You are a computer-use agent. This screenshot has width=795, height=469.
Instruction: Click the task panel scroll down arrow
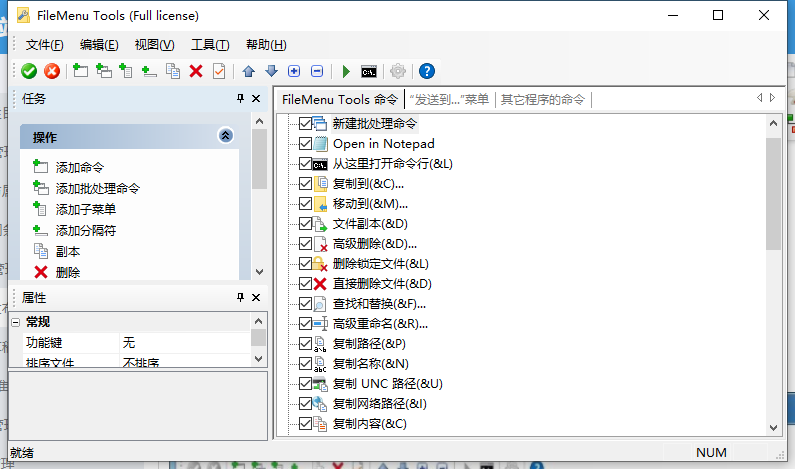click(260, 272)
